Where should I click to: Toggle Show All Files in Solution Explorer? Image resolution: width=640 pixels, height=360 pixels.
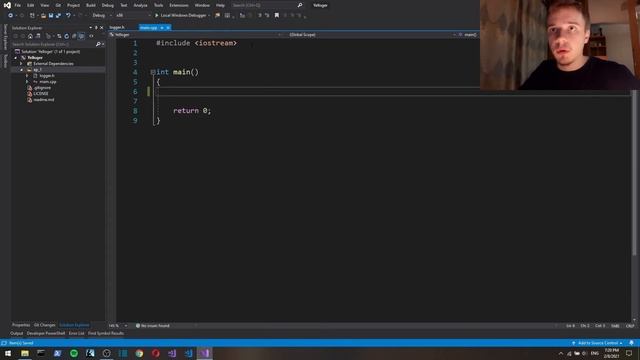(x=81, y=36)
